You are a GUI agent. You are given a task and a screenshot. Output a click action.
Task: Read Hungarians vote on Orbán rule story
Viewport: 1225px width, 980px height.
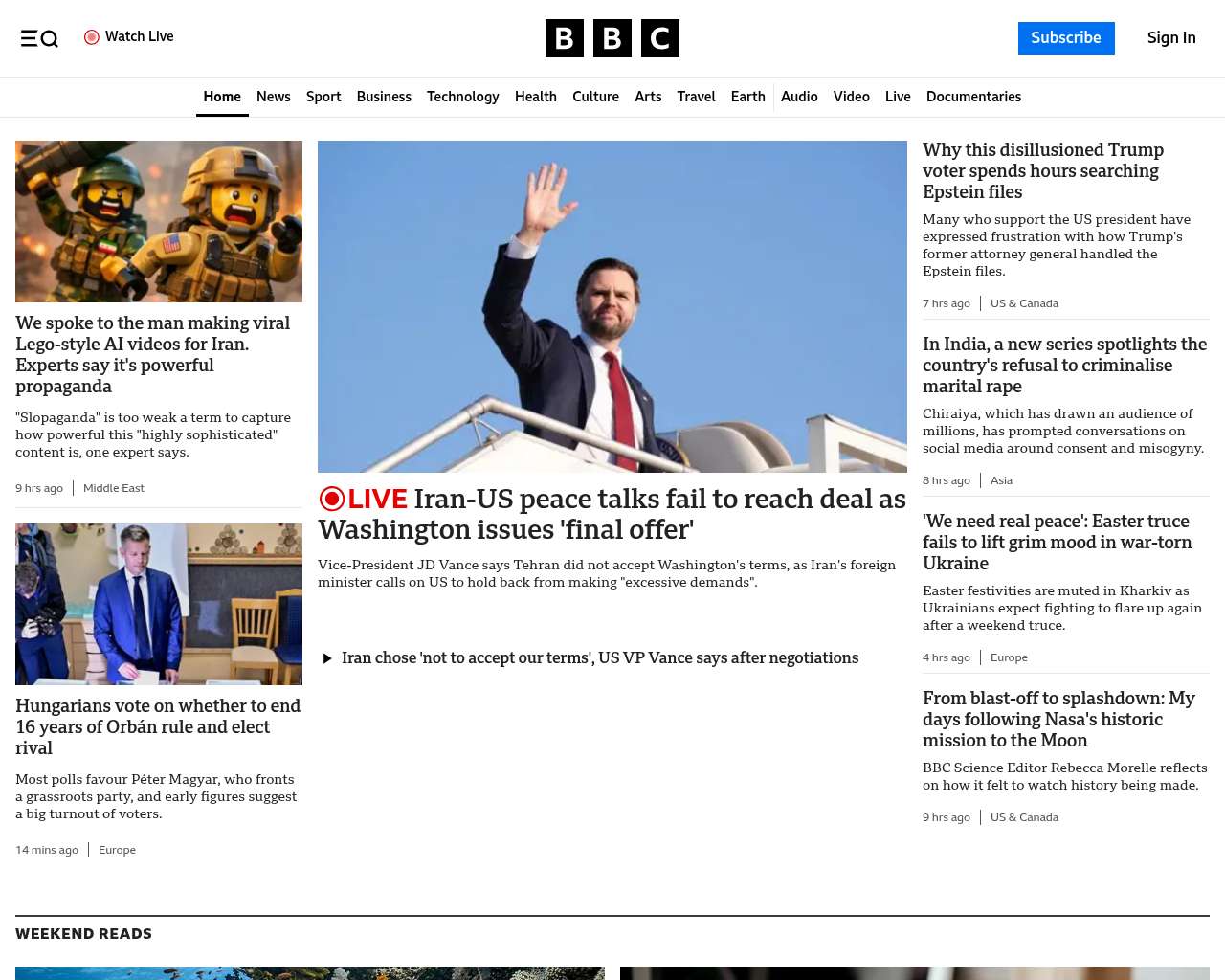tap(158, 726)
